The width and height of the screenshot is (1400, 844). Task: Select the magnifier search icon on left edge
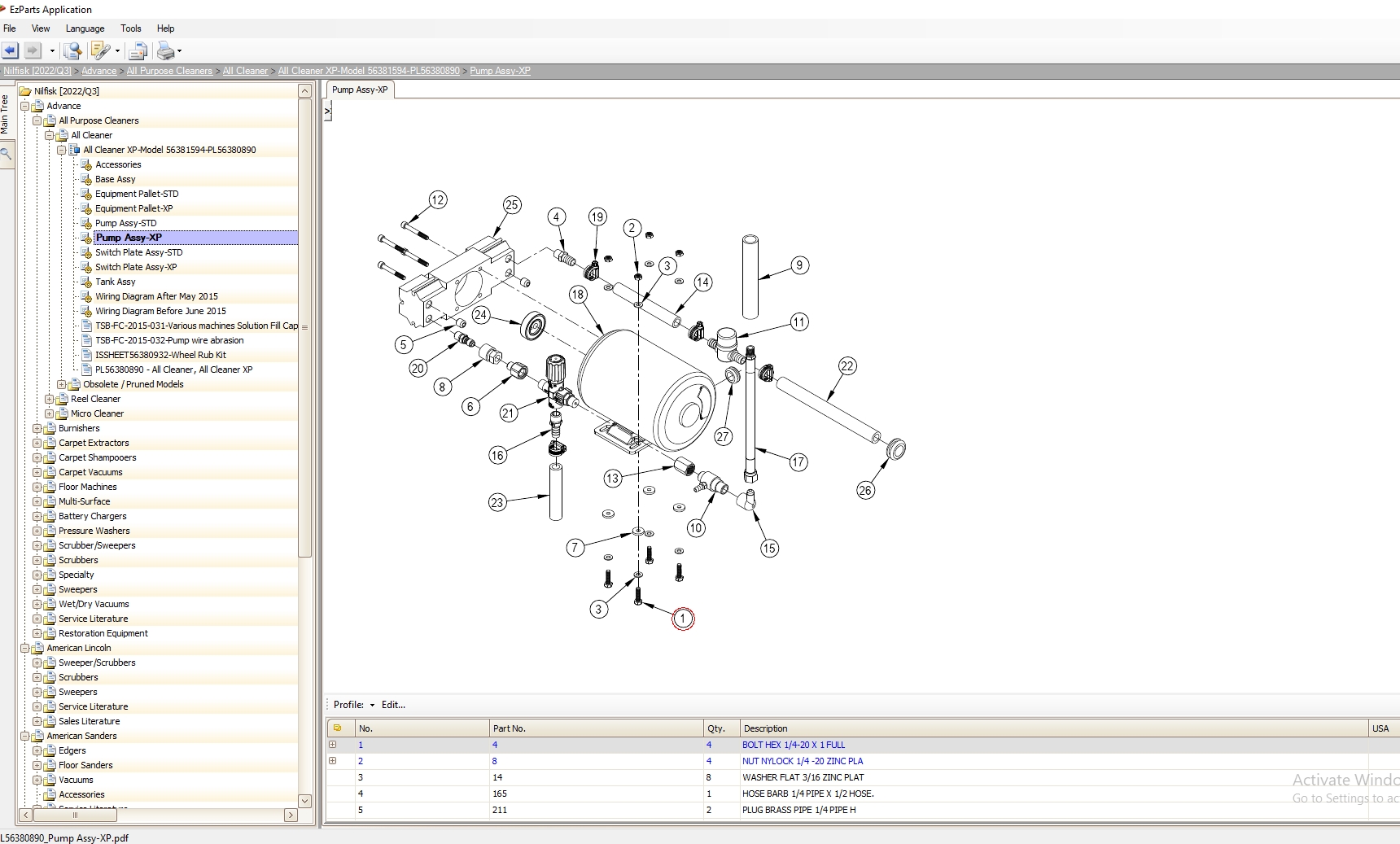[7, 153]
